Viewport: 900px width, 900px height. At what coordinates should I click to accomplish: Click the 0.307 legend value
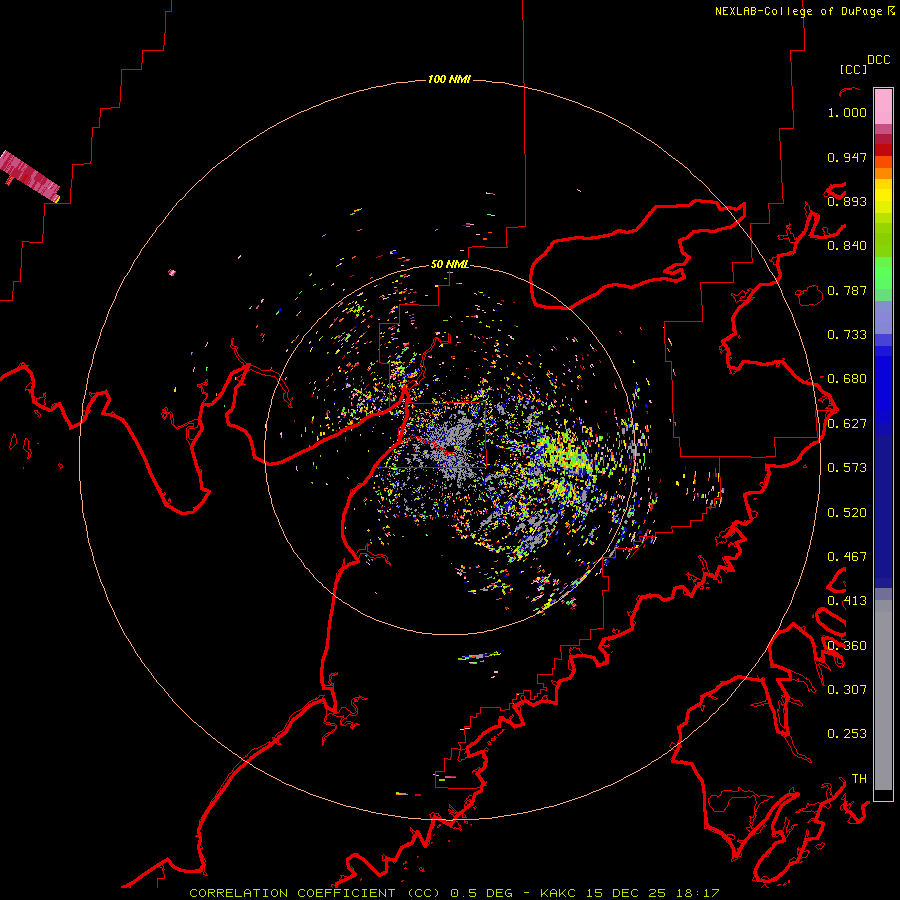pos(847,690)
